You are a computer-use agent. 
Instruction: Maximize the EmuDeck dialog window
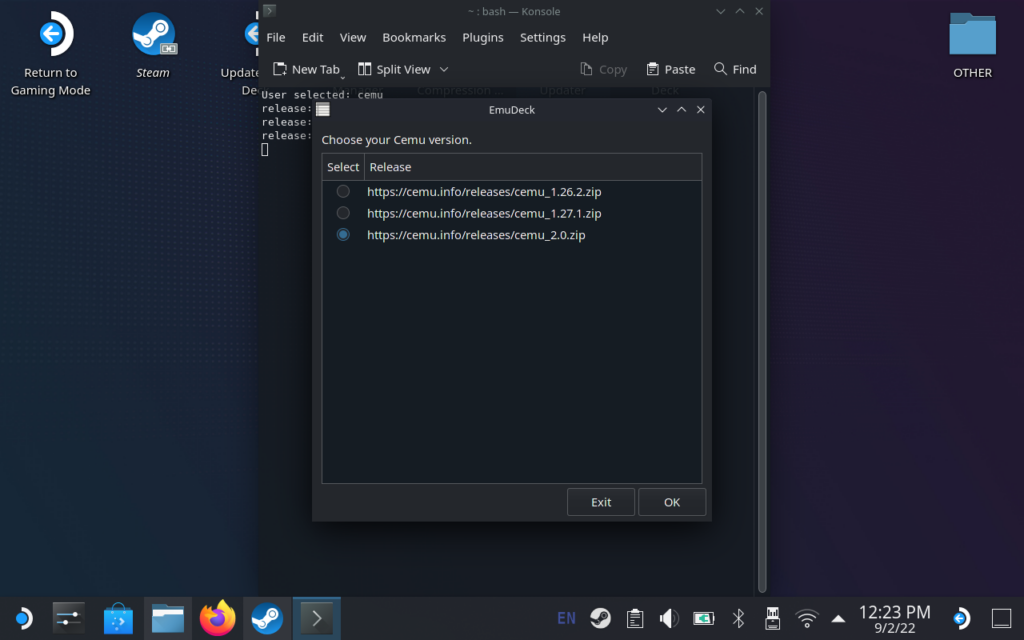click(x=681, y=110)
